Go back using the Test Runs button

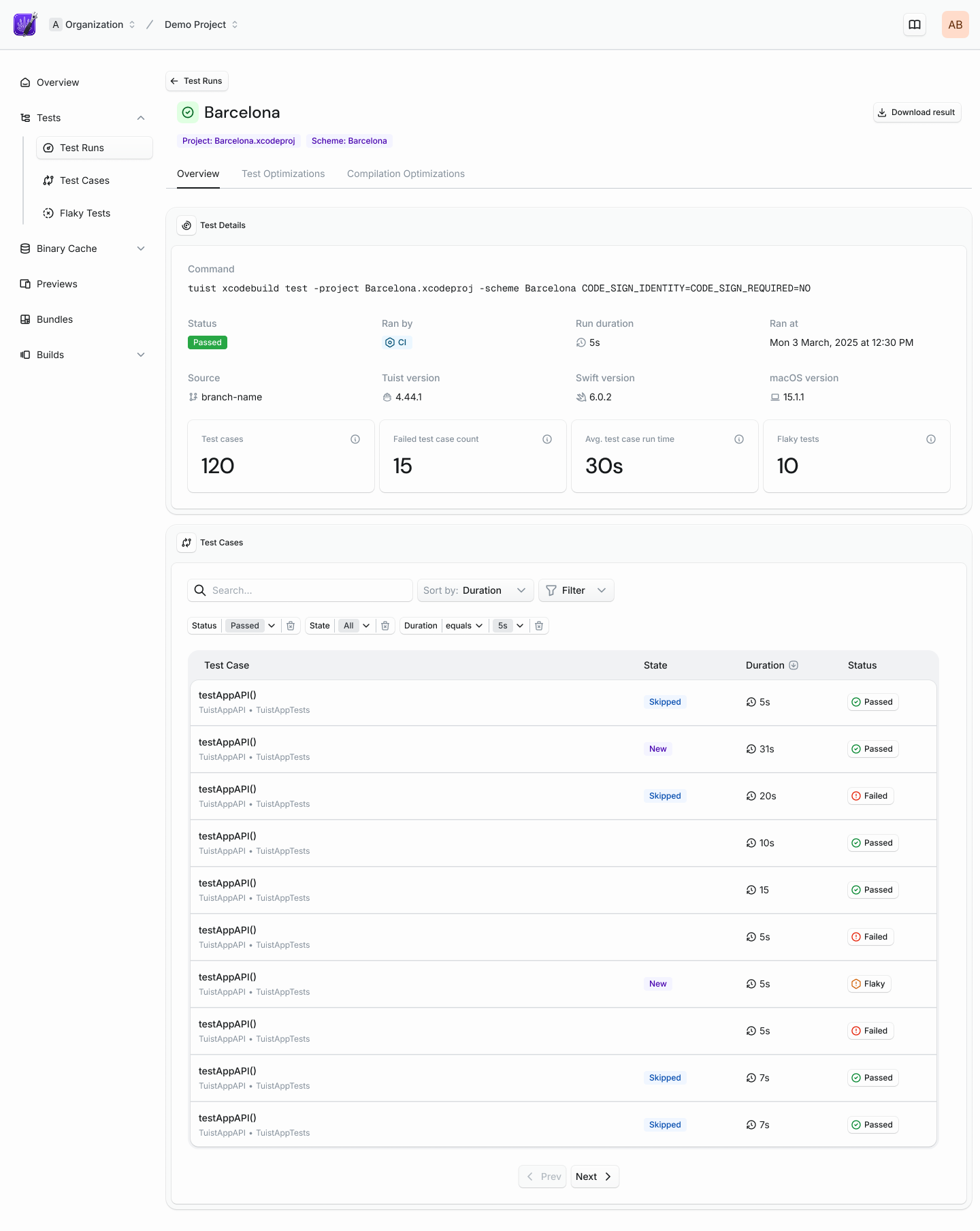197,81
